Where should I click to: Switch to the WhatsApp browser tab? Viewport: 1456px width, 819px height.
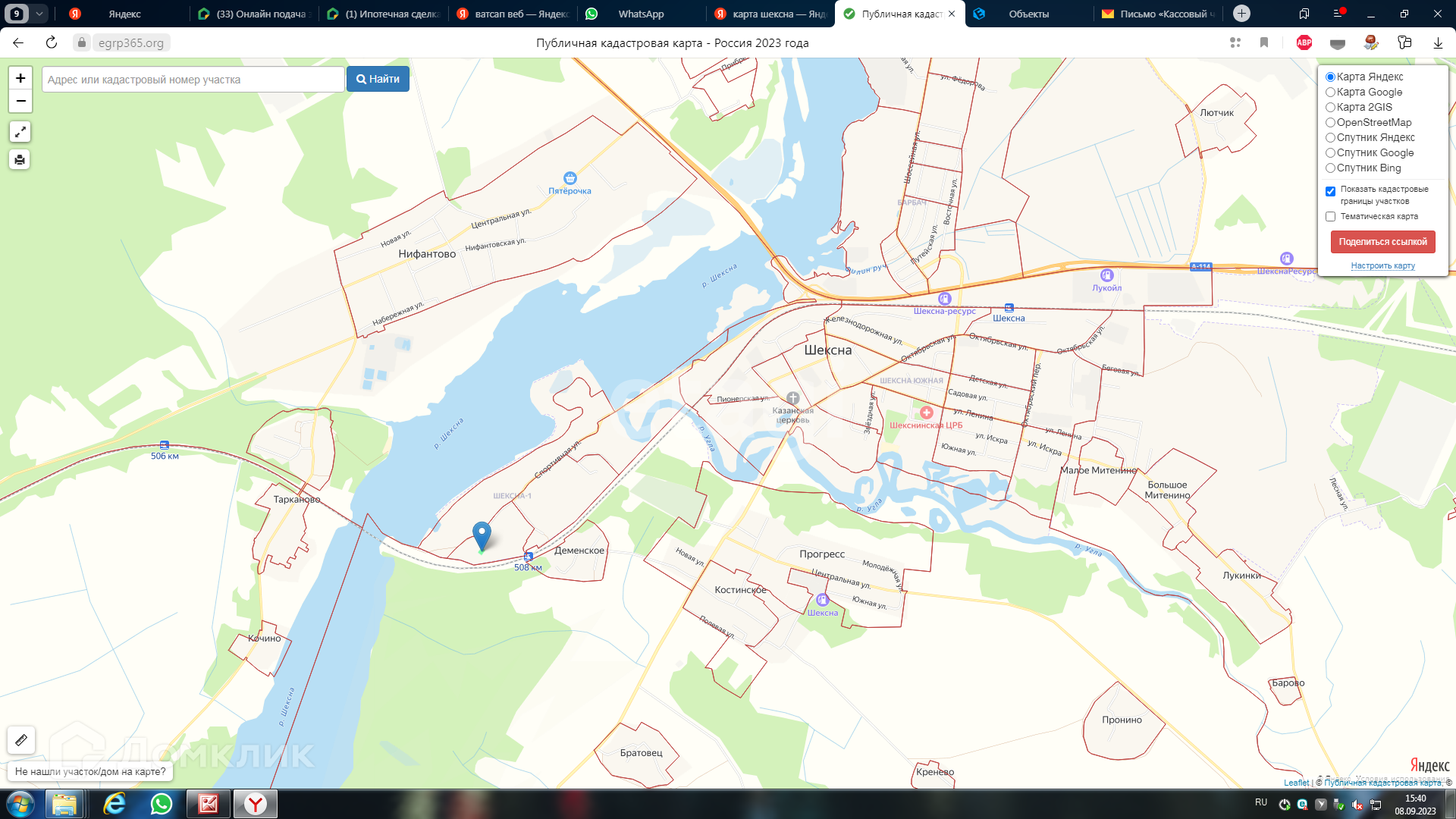tap(640, 14)
